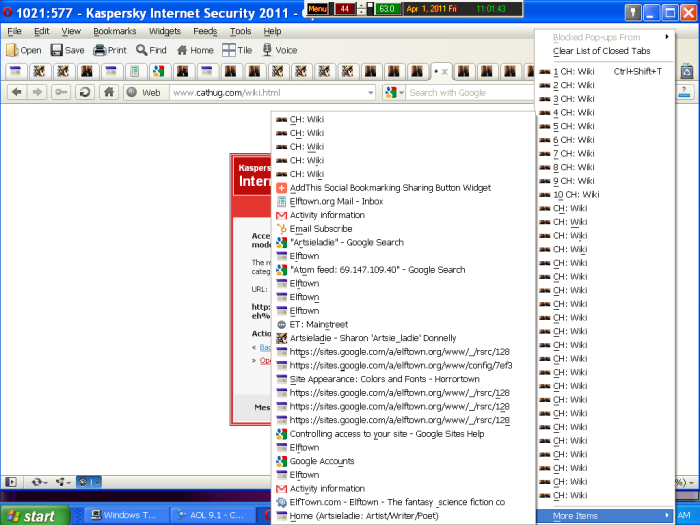Screen dimensions: 700x525
Task: Click the Menu button in the top overlay widget
Action: [x=317, y=8]
